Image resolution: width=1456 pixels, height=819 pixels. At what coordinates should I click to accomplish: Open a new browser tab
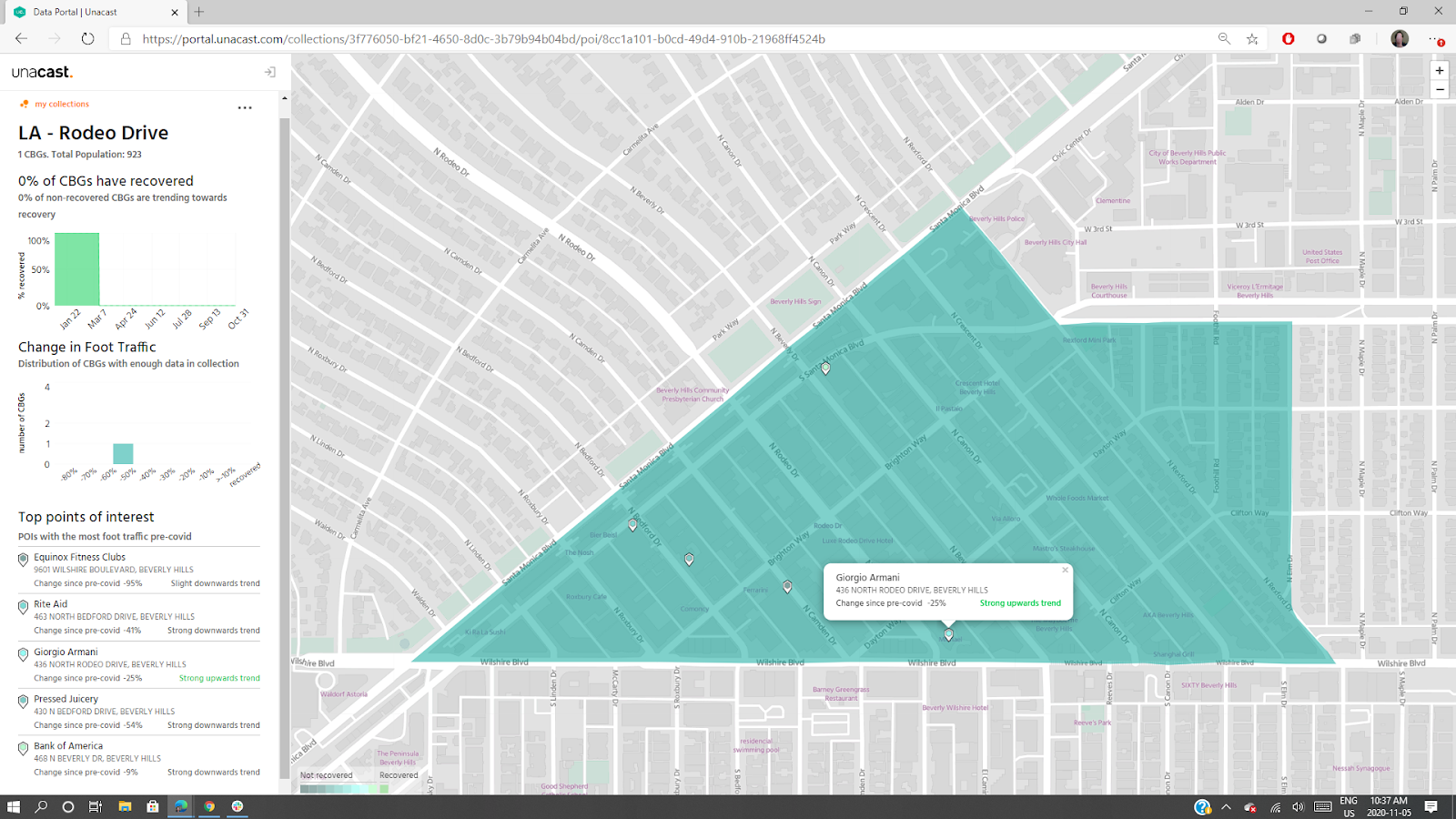coord(198,12)
